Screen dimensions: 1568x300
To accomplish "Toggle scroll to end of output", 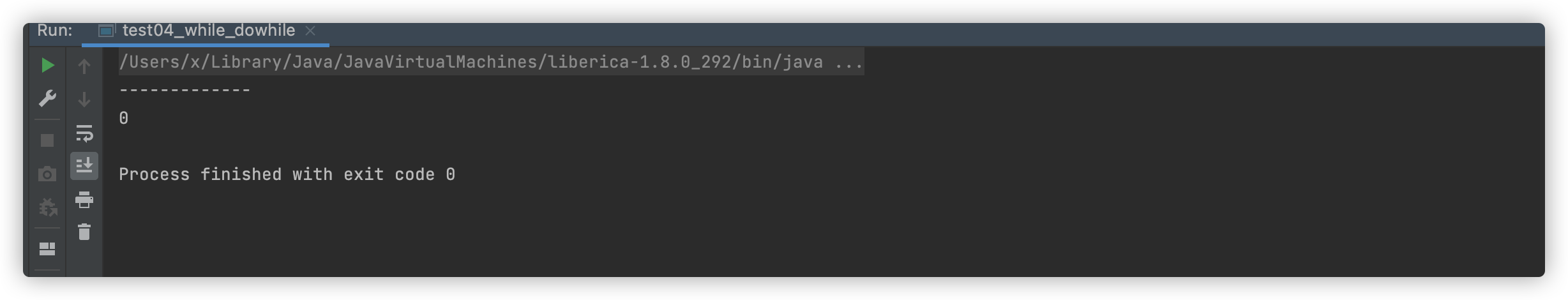I will (x=84, y=166).
